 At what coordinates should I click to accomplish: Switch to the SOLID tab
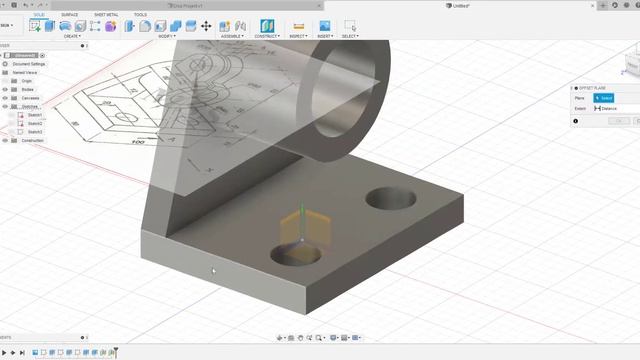(x=39, y=15)
